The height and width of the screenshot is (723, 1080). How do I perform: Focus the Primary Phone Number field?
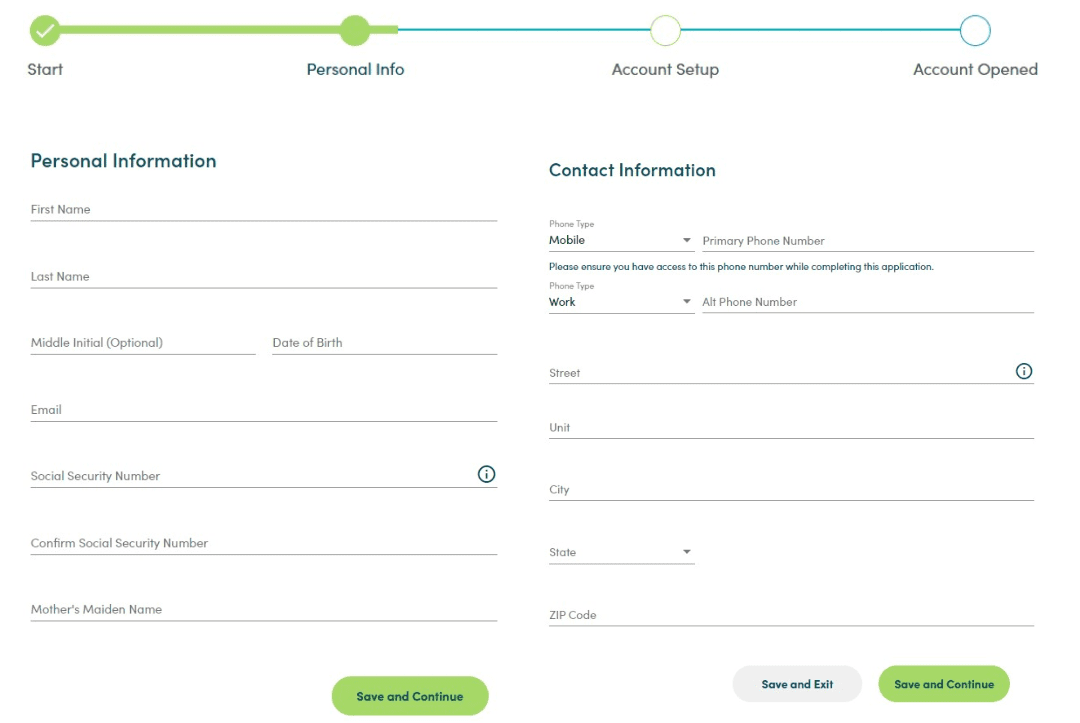coord(867,241)
